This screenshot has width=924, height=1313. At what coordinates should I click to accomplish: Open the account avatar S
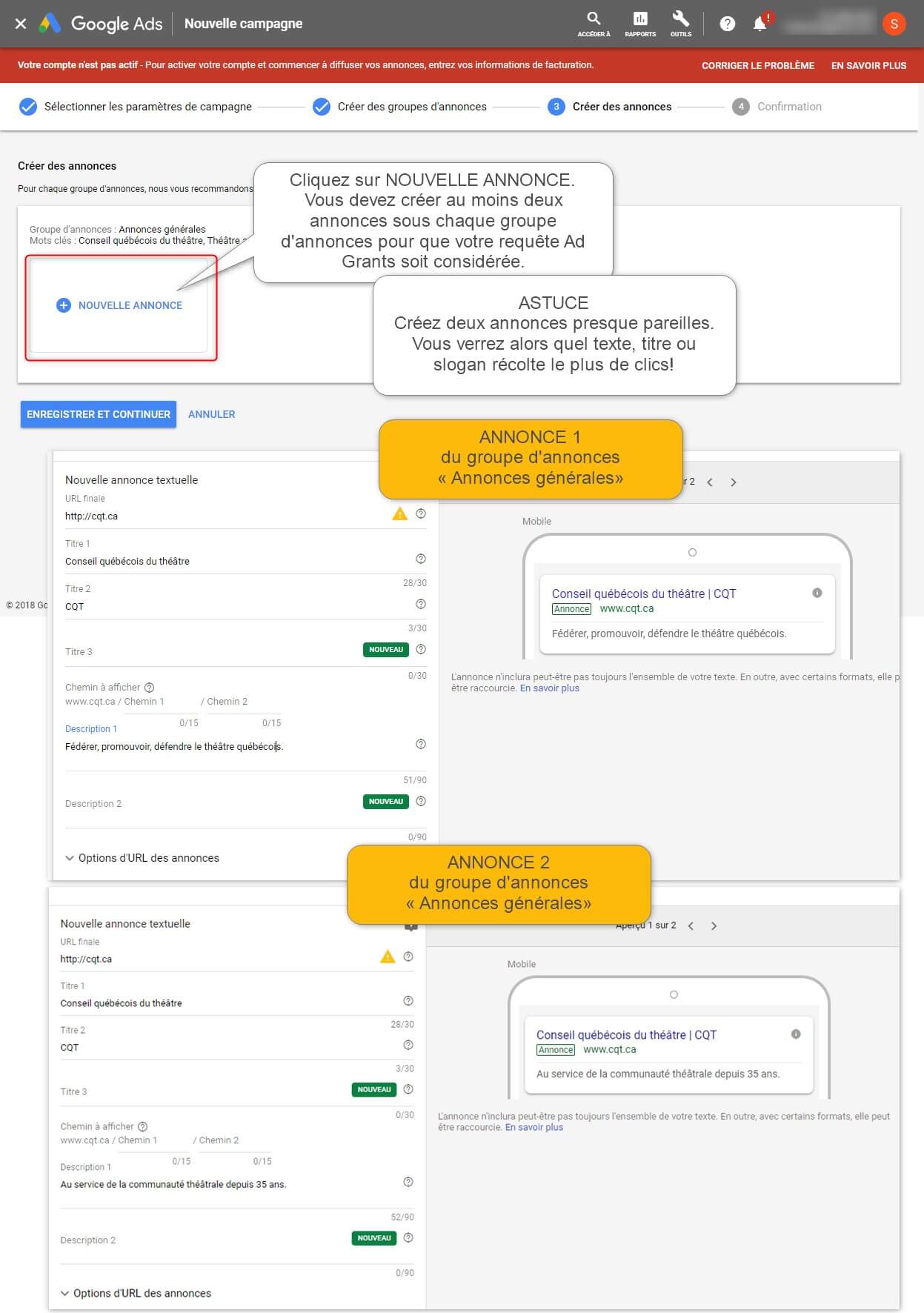tap(894, 24)
